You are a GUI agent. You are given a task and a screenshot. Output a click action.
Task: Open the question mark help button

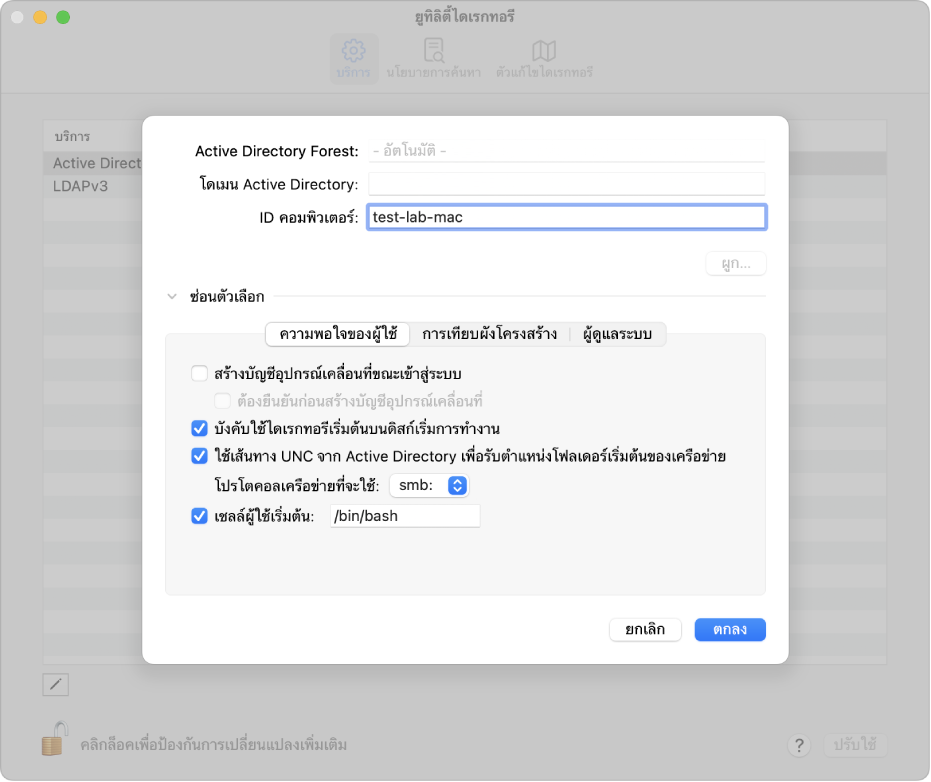[x=799, y=745]
